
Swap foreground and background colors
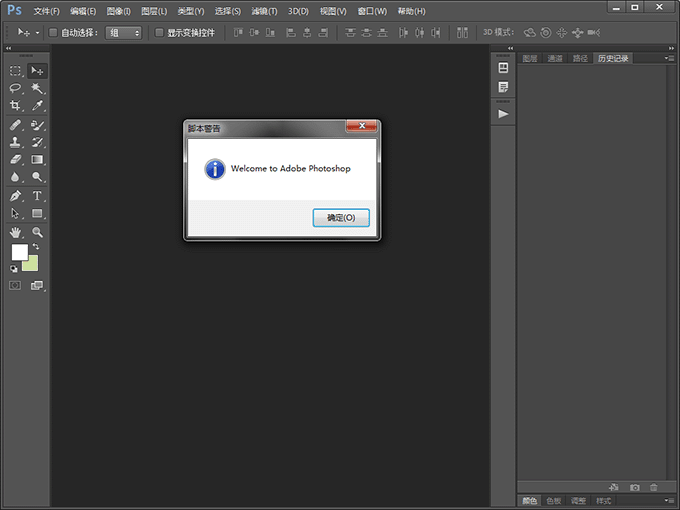(x=36, y=246)
